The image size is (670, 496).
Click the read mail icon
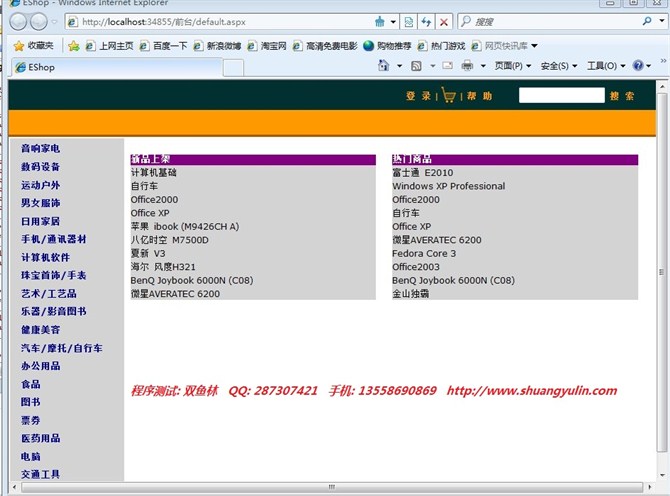tap(447, 65)
